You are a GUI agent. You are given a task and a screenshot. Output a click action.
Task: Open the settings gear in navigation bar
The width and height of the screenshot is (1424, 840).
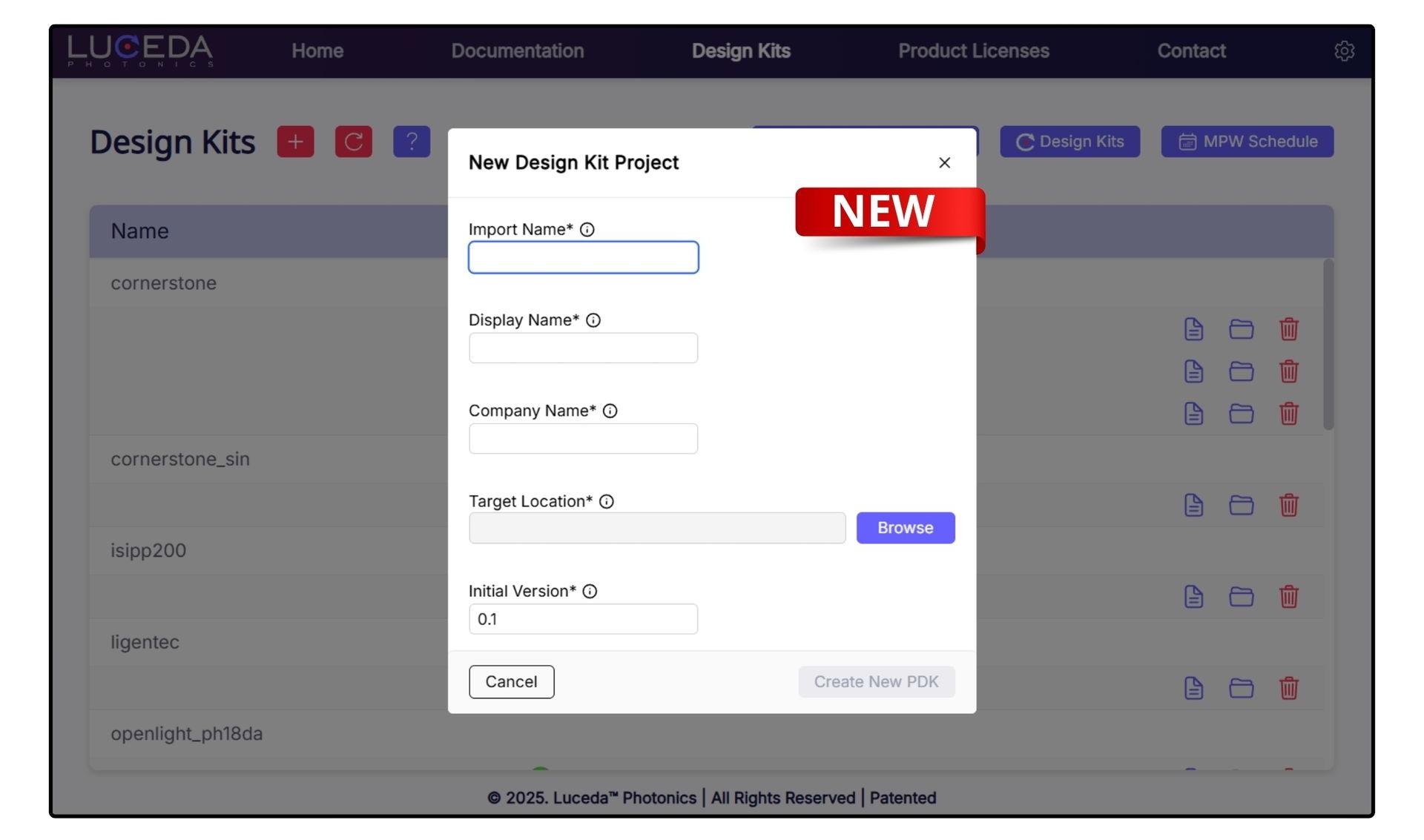(x=1344, y=51)
